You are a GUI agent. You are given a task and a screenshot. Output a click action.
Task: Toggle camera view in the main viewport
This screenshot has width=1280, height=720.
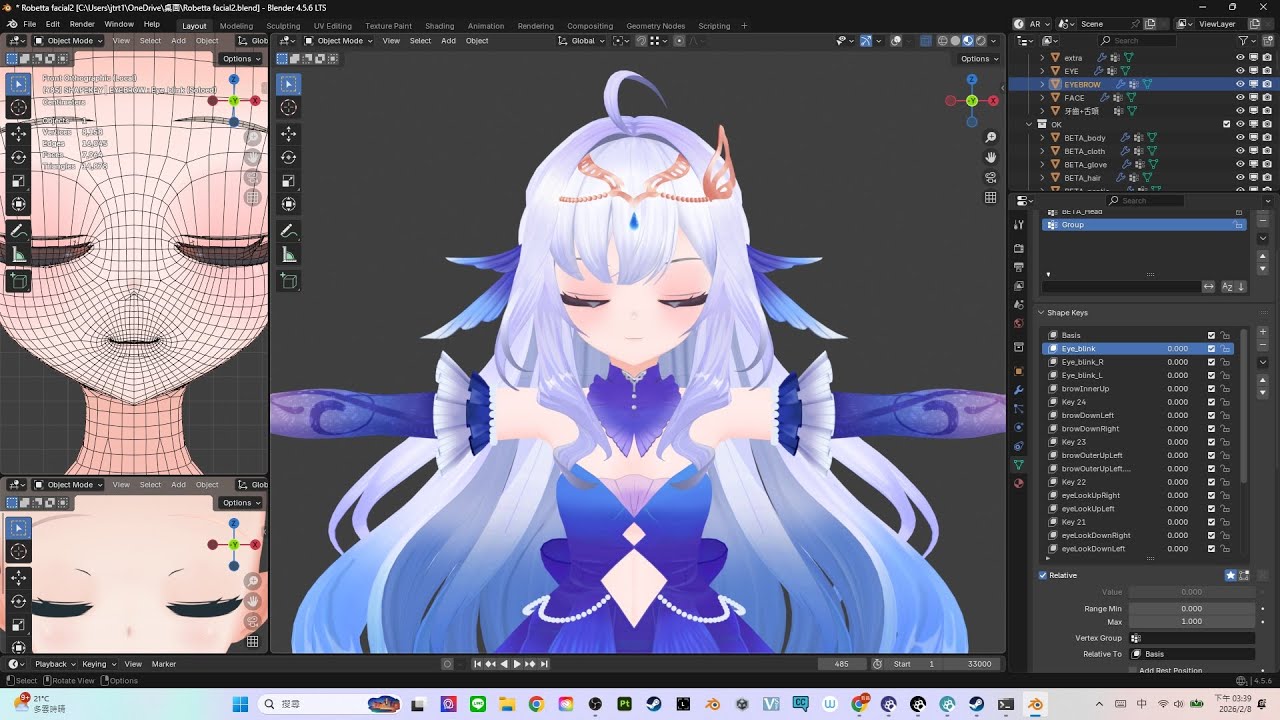click(991, 177)
